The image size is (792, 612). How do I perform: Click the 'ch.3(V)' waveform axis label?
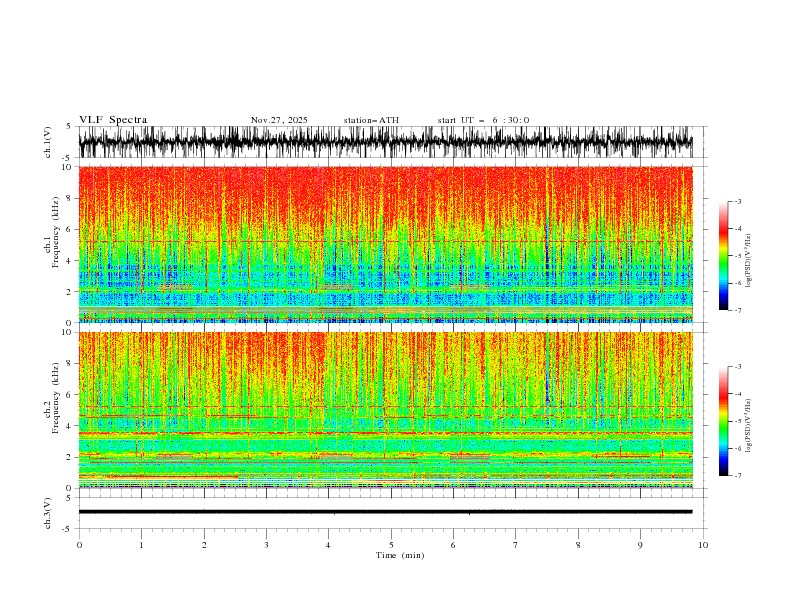click(48, 513)
